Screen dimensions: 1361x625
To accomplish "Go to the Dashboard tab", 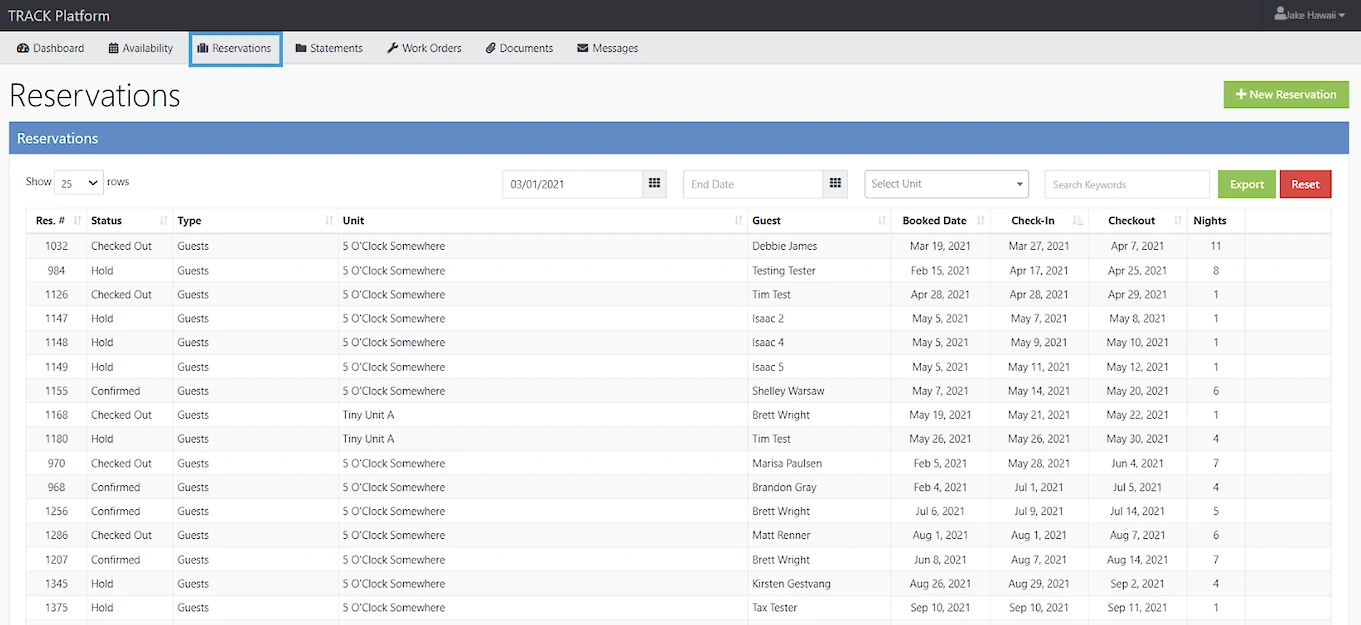I will (x=51, y=48).
